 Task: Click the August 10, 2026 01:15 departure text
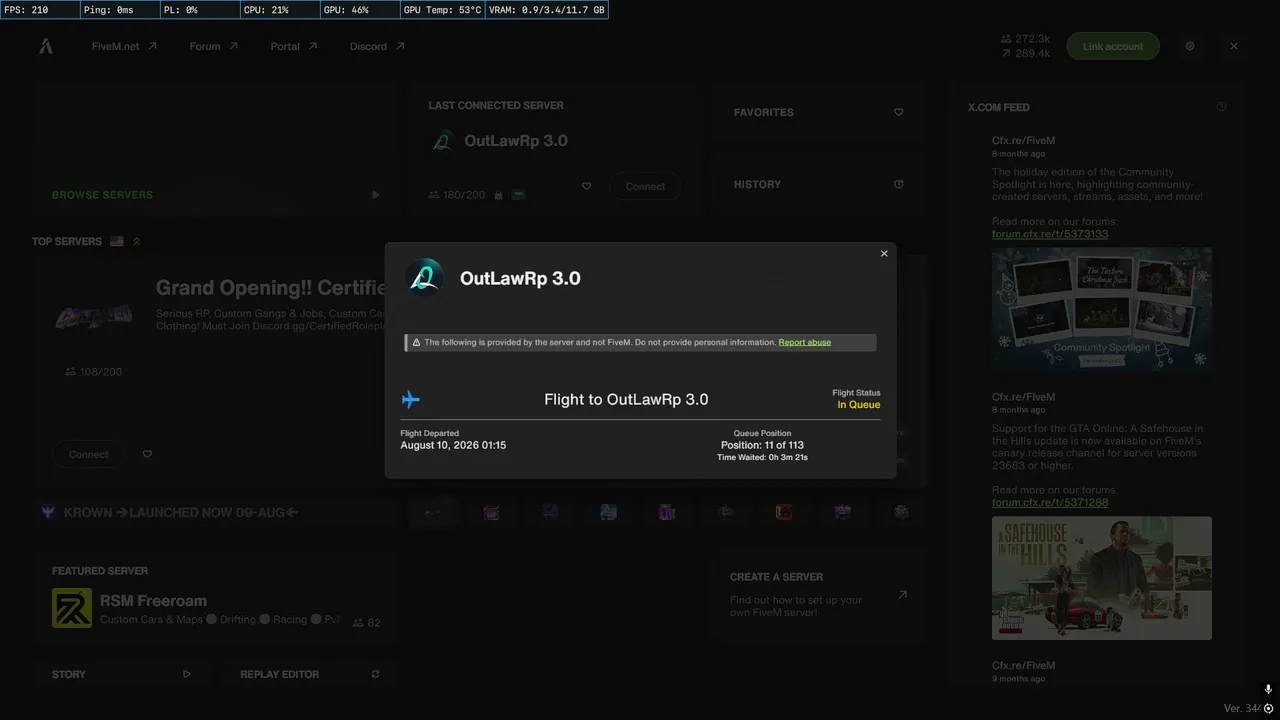[x=453, y=445]
